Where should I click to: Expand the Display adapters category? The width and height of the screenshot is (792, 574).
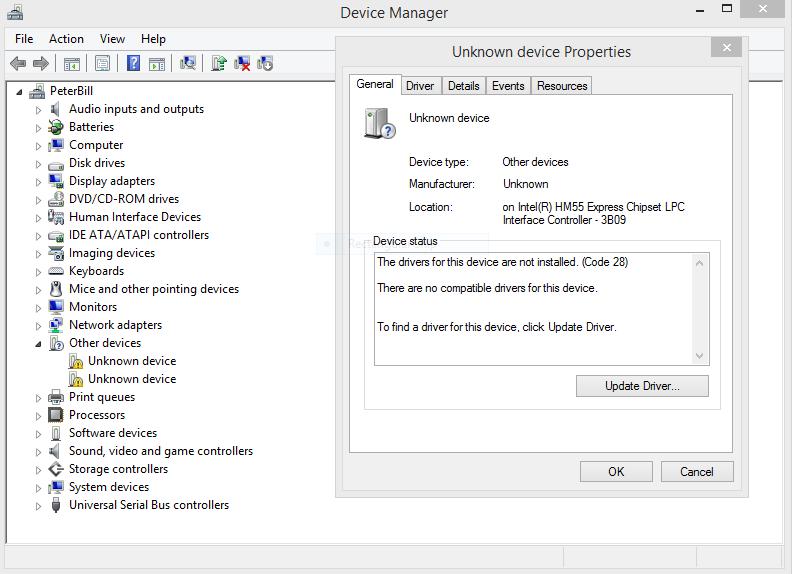click(39, 182)
